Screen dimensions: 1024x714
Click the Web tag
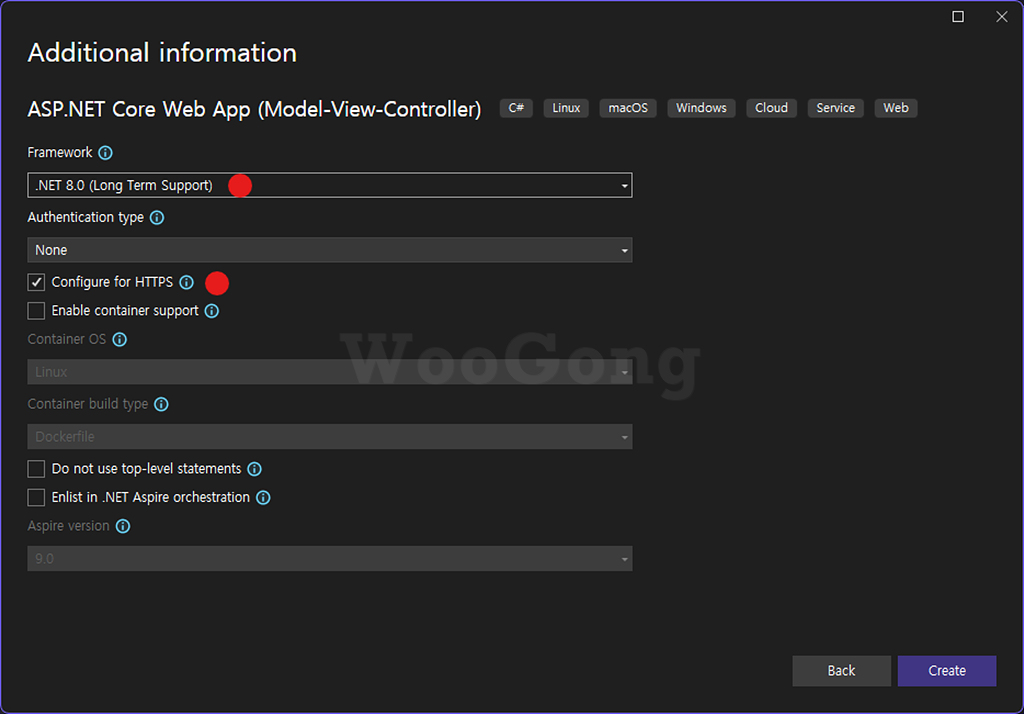coord(896,108)
